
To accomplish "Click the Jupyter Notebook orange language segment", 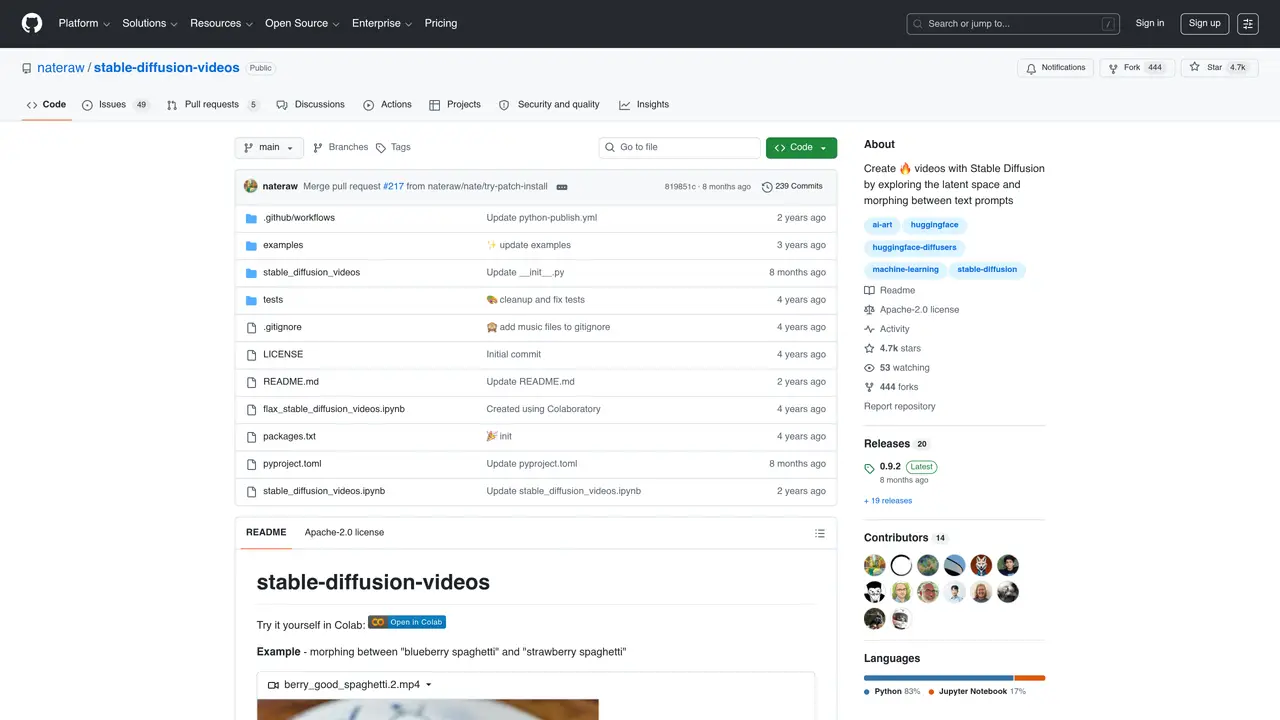I will 1030,678.
